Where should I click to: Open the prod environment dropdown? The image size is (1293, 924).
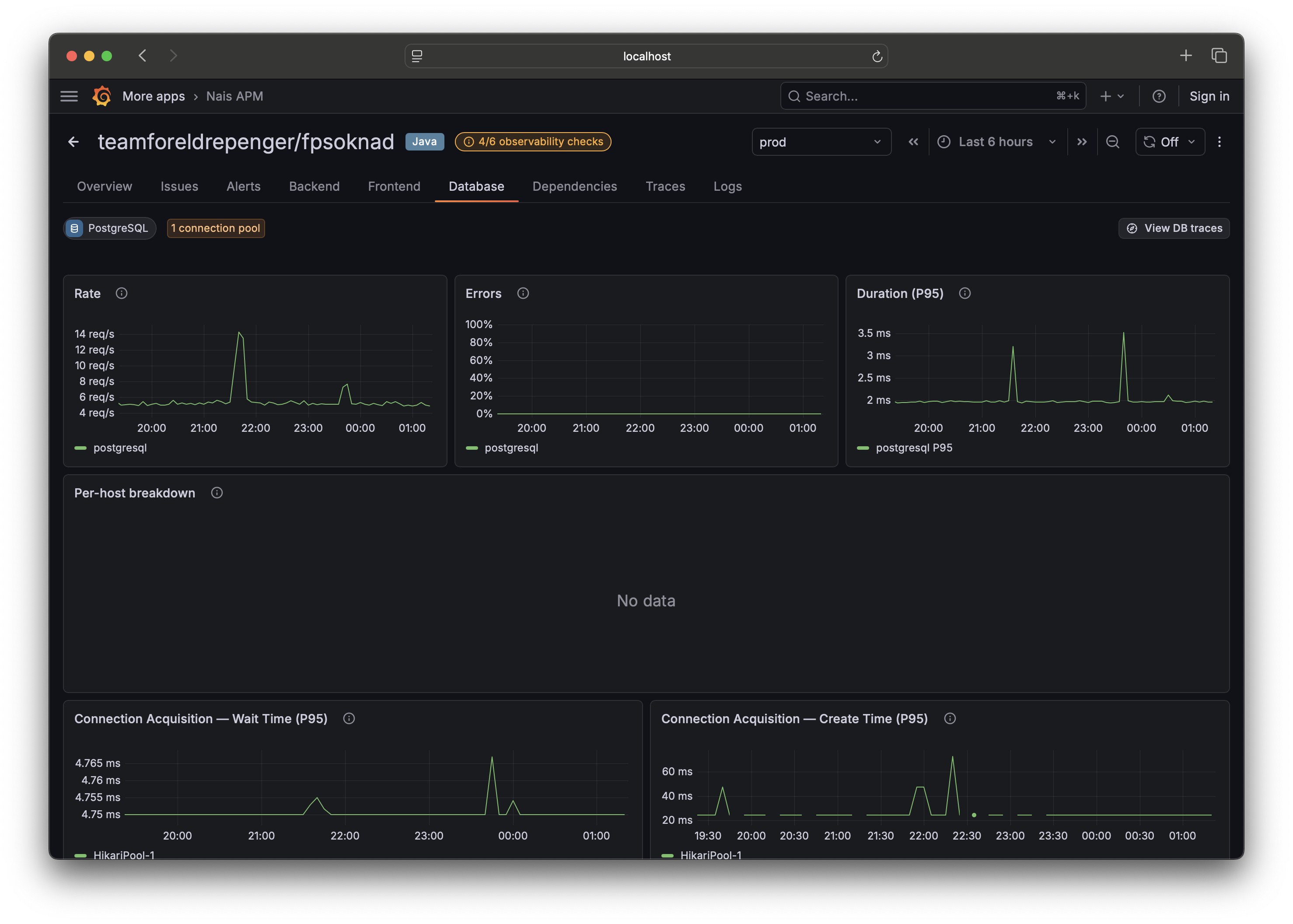coord(821,142)
